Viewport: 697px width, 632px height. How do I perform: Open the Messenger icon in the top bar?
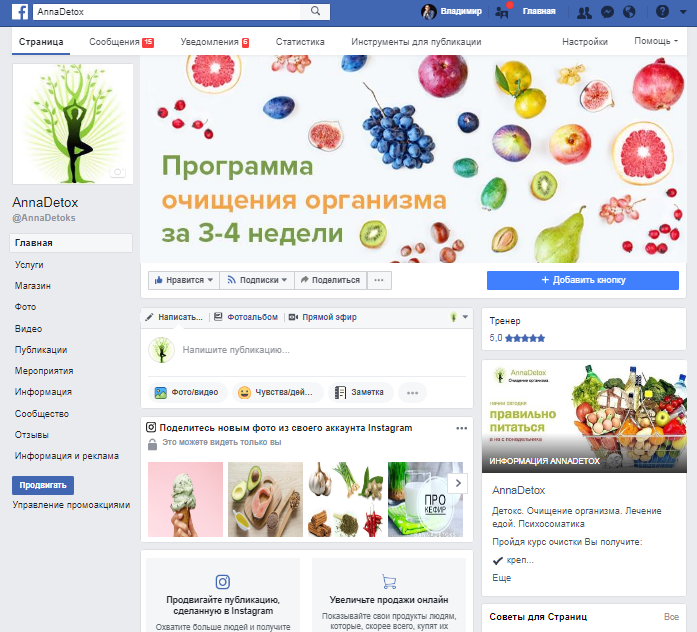pos(607,12)
